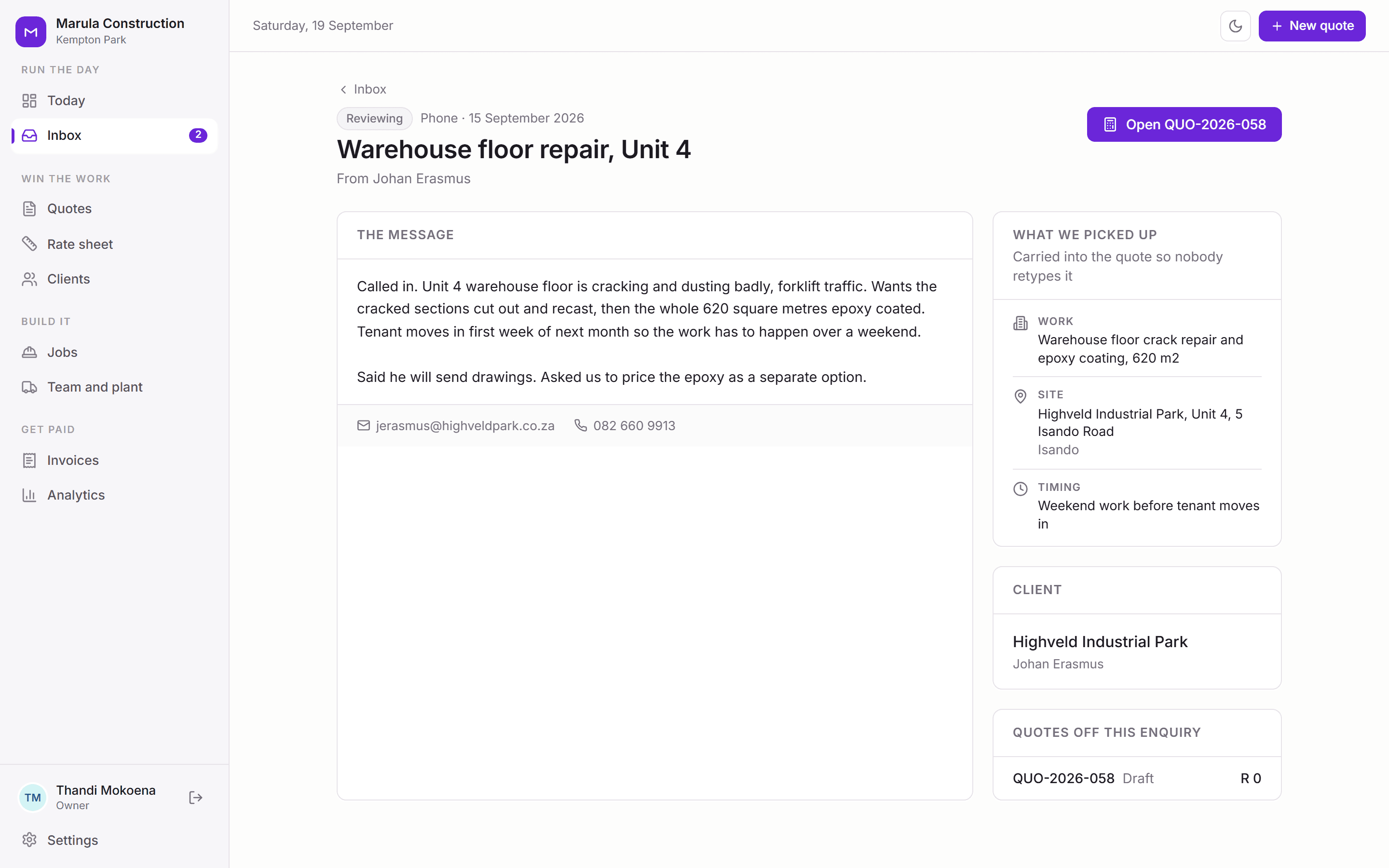Click the calculator icon on Open quote button
1389x868 pixels.
click(x=1110, y=124)
